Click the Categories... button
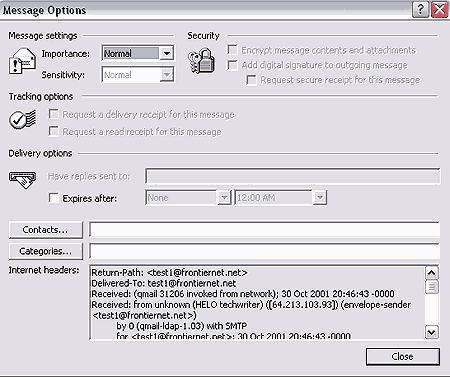Image resolution: width=450 pixels, height=377 pixels. point(46,251)
